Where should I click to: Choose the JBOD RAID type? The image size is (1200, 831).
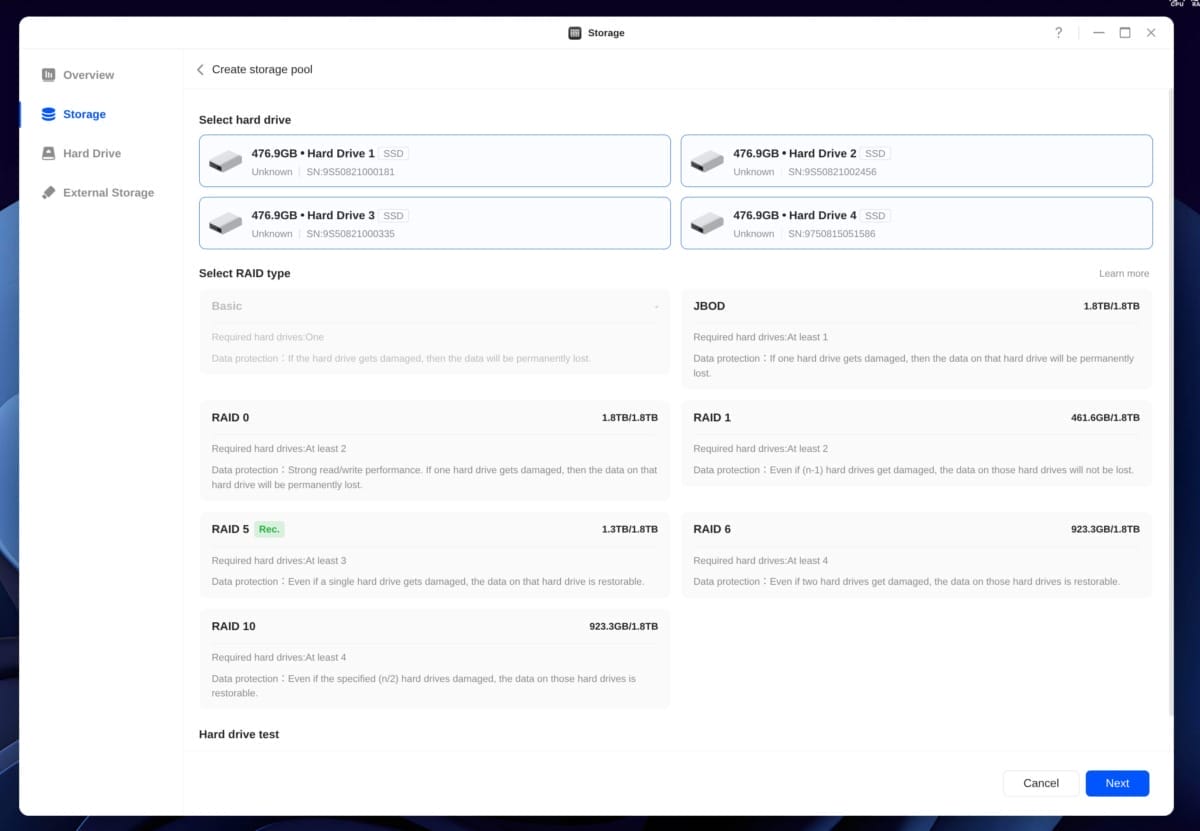click(x=916, y=339)
